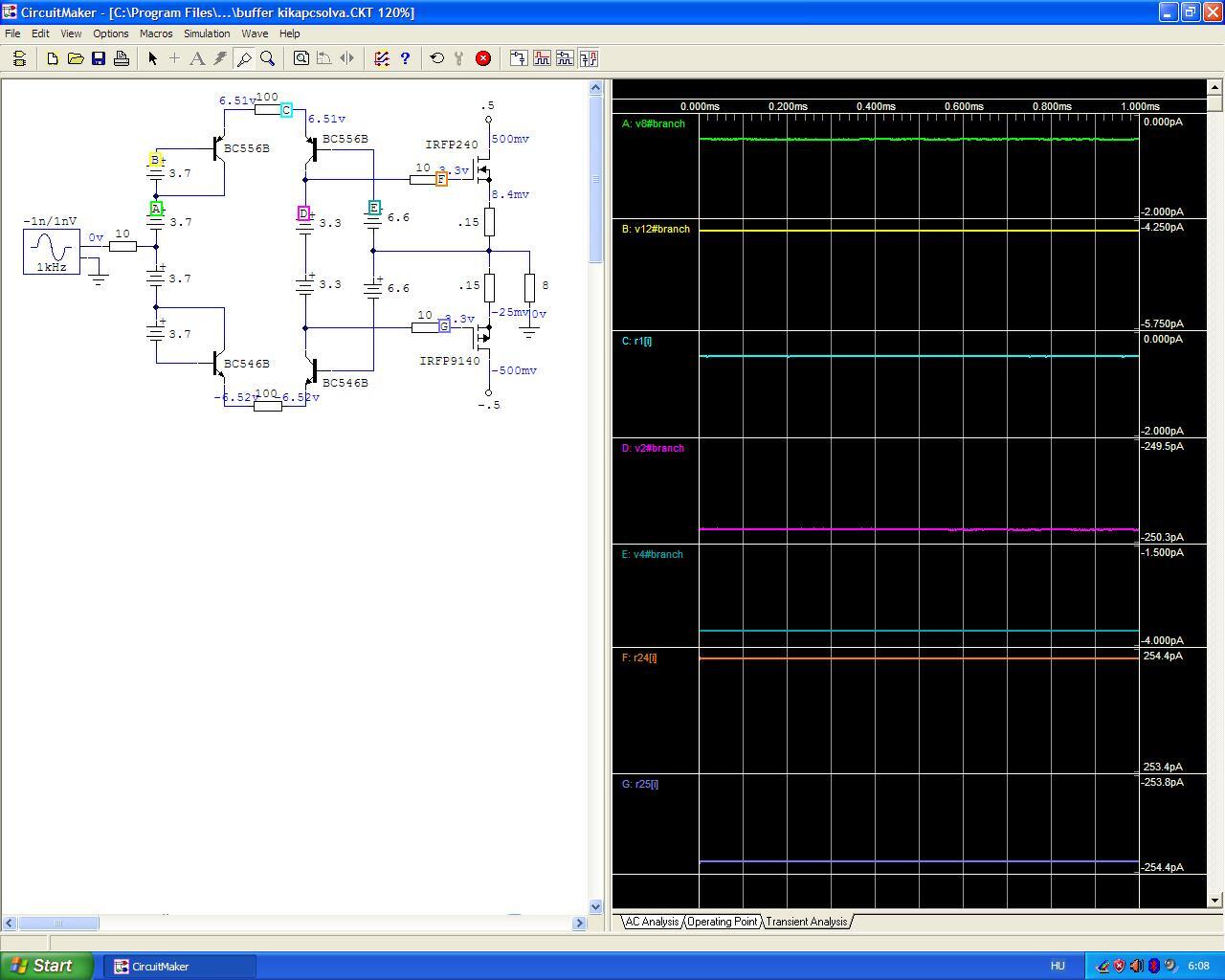Activate the Zoom magnifier tool
Screen dimensions: 1225x980
pos(268,58)
